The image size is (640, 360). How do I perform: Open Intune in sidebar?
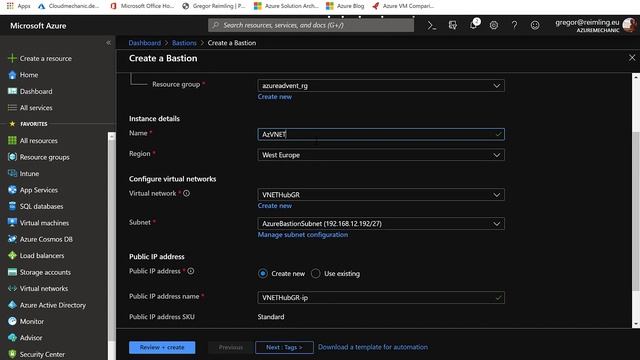click(29, 173)
